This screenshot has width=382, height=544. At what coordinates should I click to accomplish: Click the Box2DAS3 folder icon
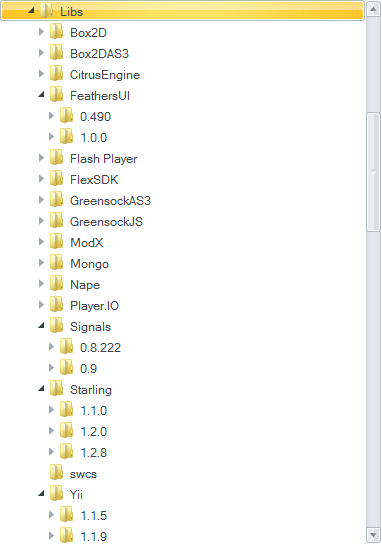(57, 53)
